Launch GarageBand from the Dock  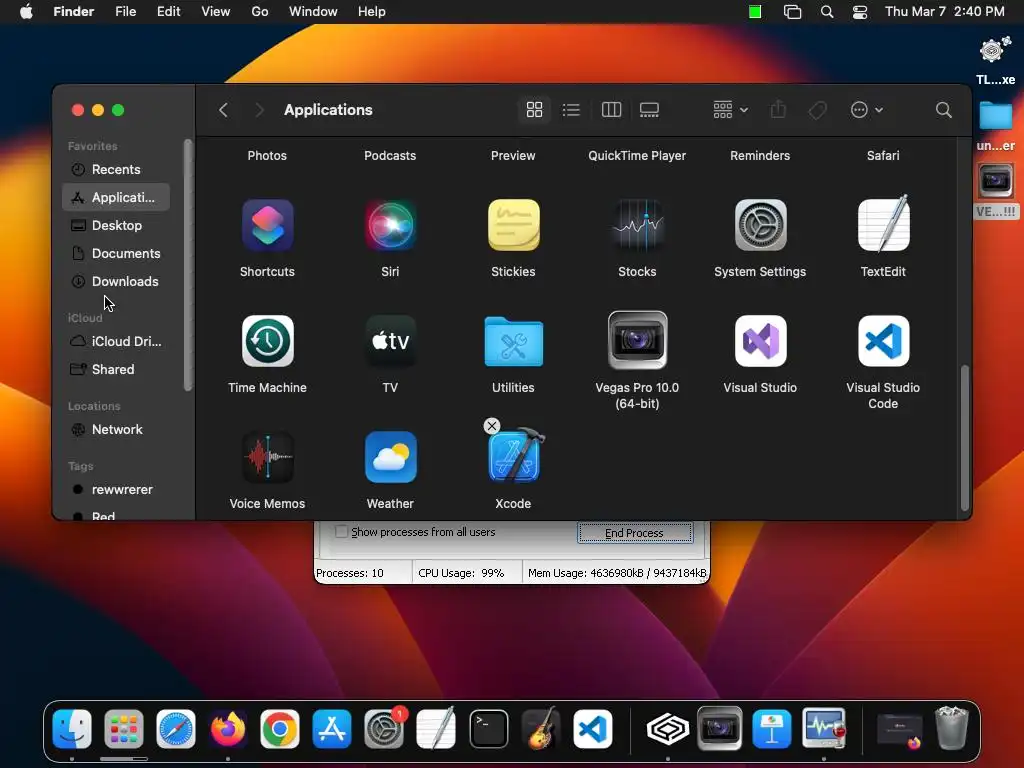coord(541,728)
